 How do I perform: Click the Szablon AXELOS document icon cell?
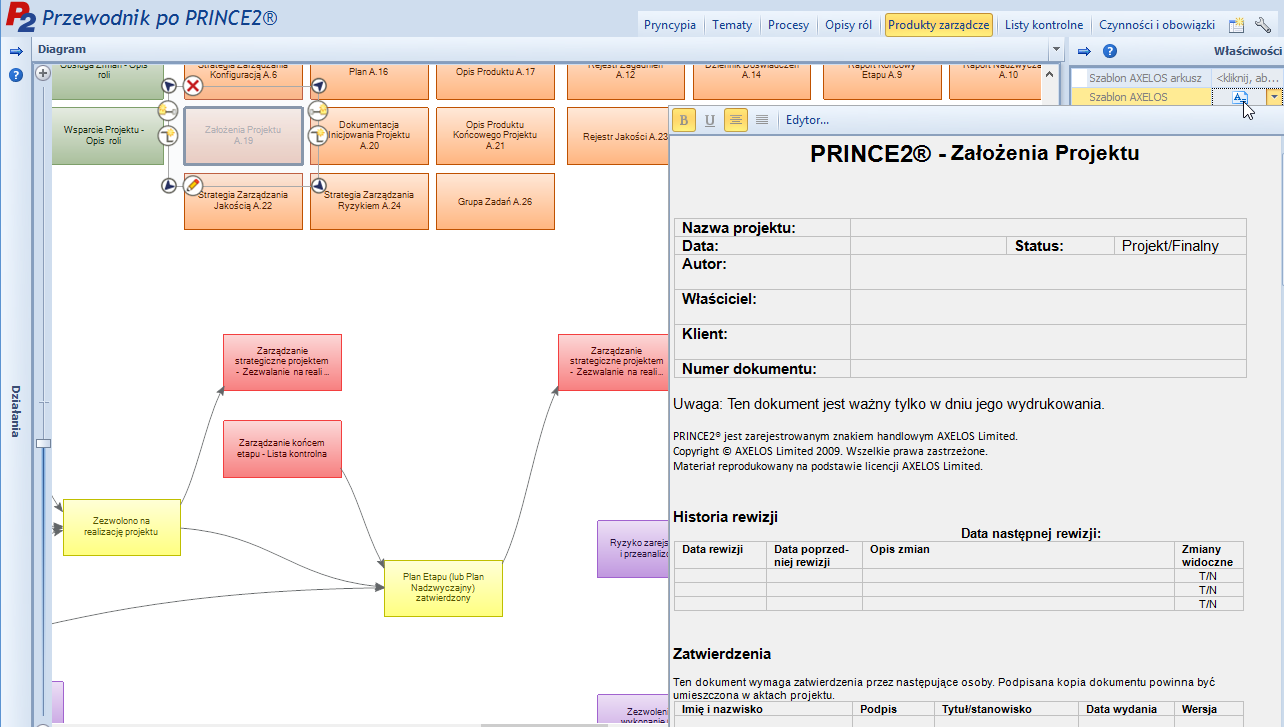pos(1239,97)
